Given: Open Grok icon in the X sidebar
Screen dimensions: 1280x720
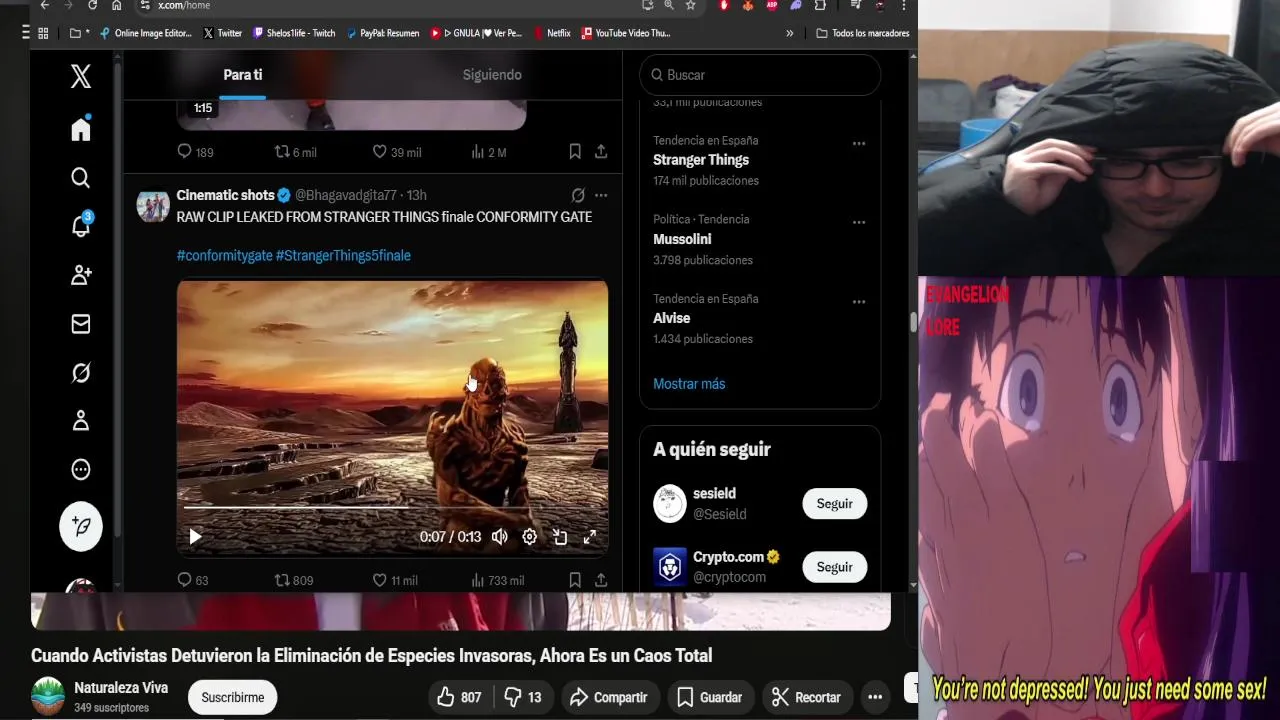Looking at the screenshot, I should [81, 373].
